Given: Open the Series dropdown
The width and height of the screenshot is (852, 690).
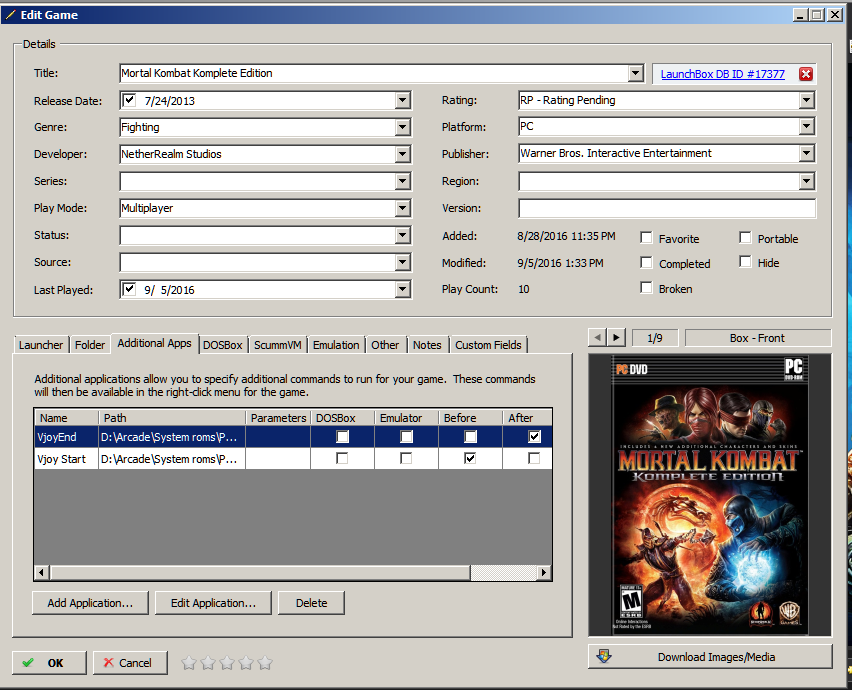Looking at the screenshot, I should click(x=402, y=181).
